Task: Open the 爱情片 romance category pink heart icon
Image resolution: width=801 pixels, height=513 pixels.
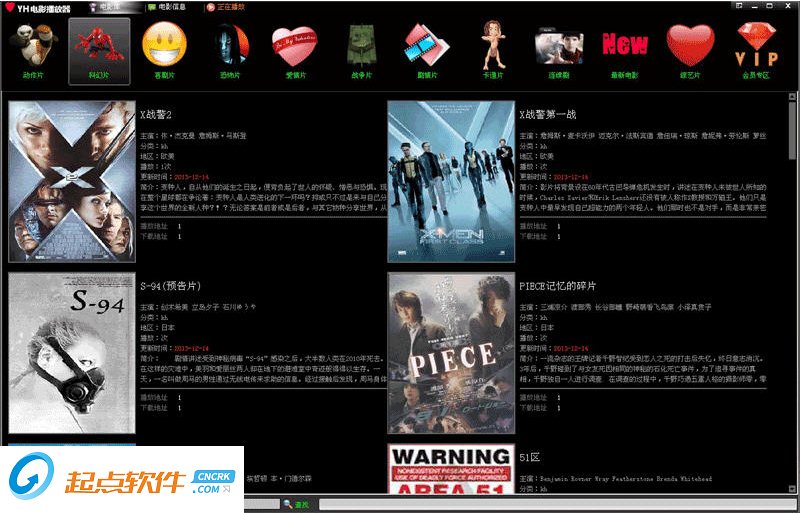Action: point(295,51)
